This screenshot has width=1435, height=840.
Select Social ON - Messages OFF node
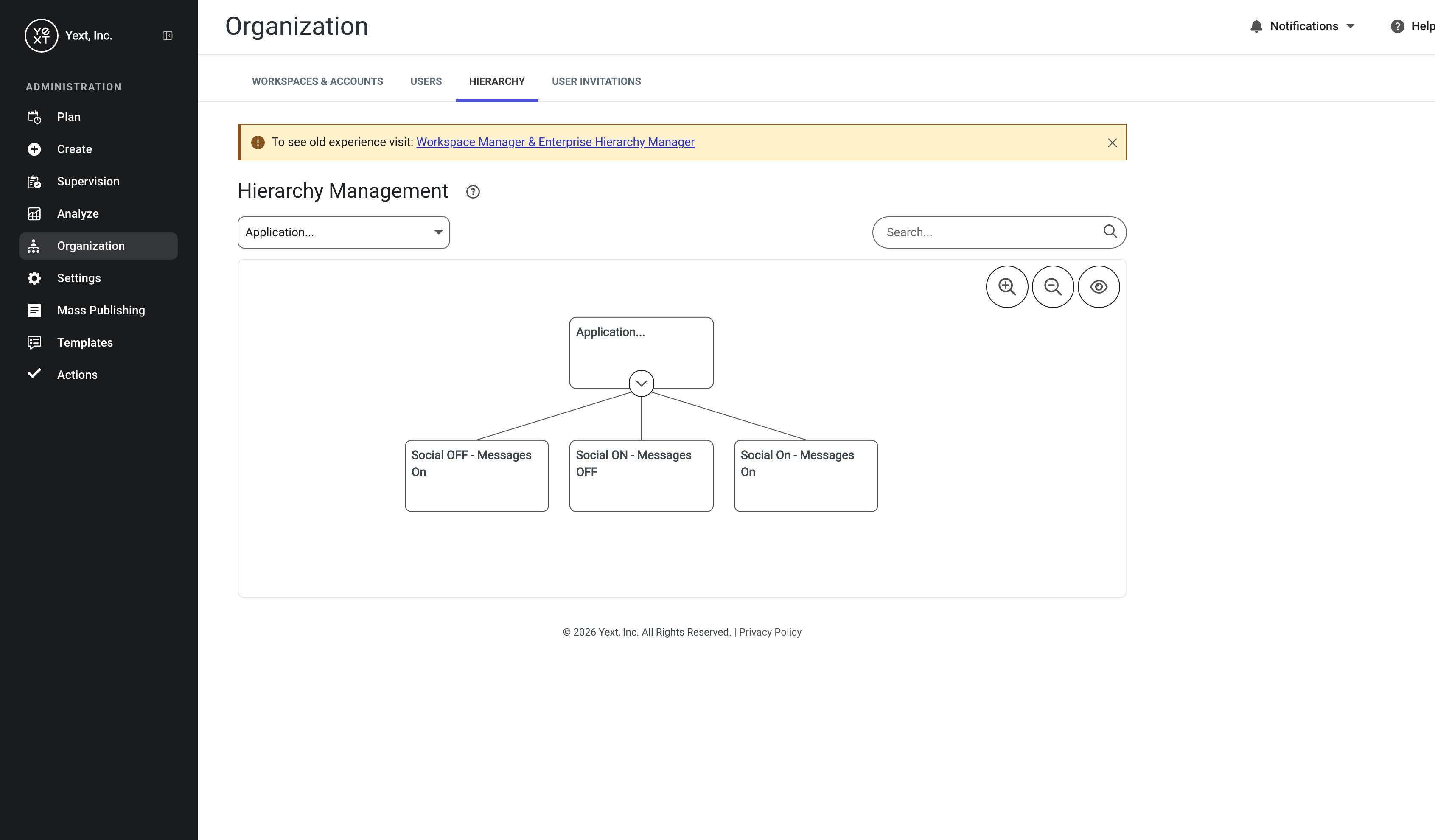(641, 476)
